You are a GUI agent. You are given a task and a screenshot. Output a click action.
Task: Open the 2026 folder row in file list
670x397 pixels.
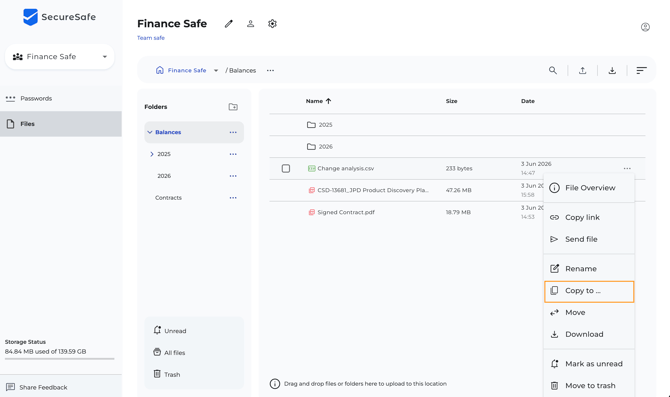coord(457,147)
